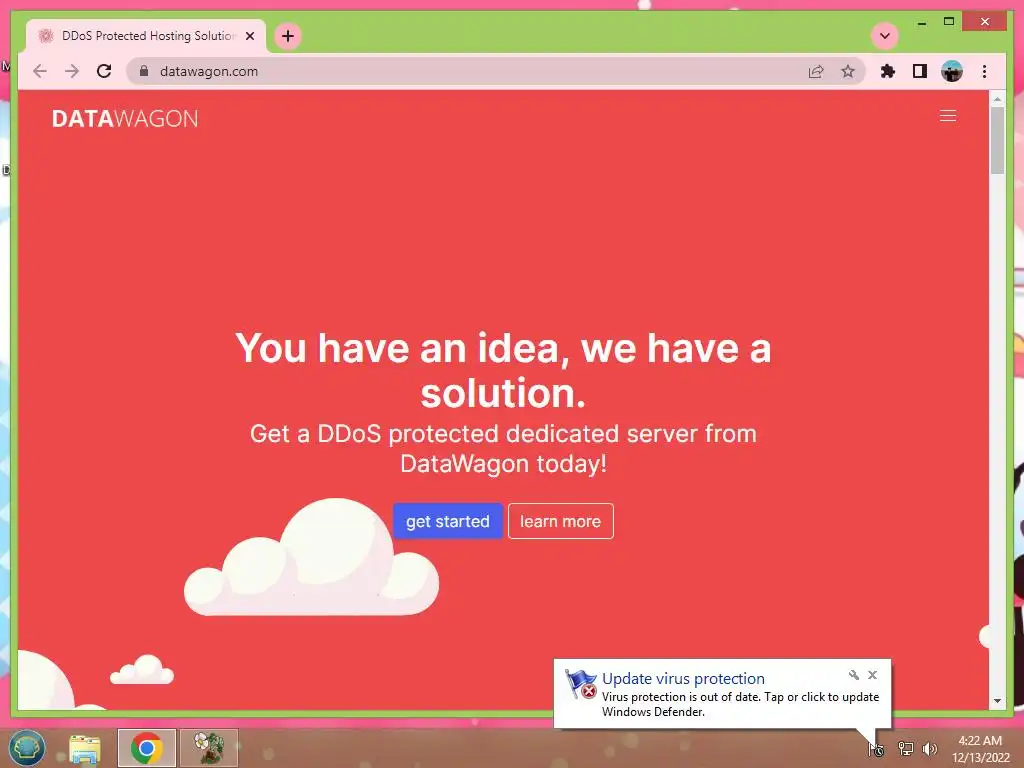Click the page scrollbar thumb
Screen dimensions: 1024x768
coord(997,140)
